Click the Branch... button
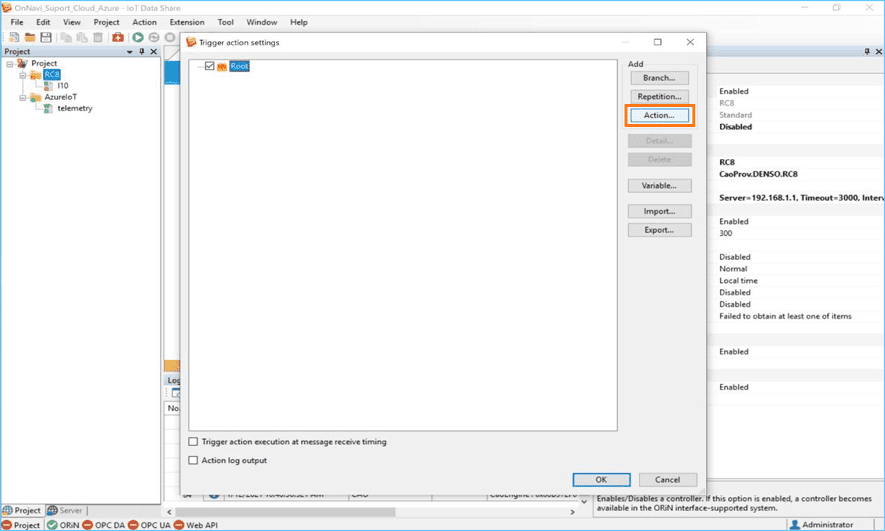This screenshot has height=531, width=885. tap(659, 78)
